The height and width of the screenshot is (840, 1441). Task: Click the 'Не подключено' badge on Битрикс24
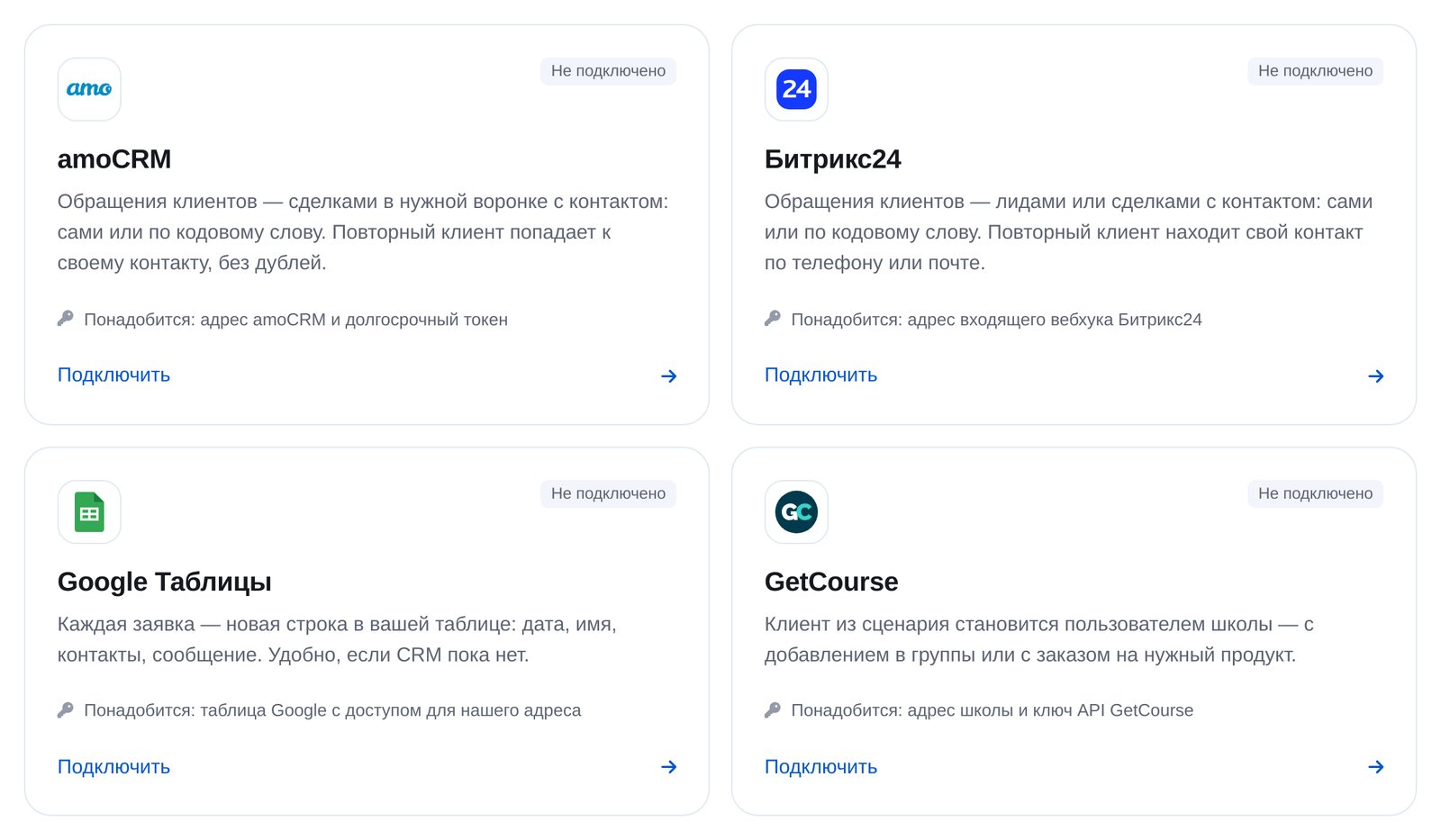[1315, 71]
